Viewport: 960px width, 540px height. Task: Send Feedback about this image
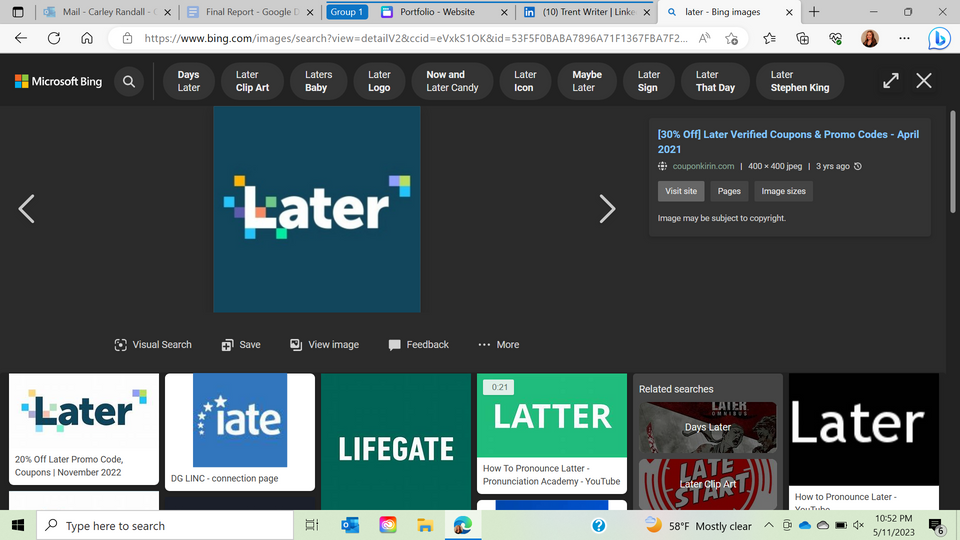[419, 345]
